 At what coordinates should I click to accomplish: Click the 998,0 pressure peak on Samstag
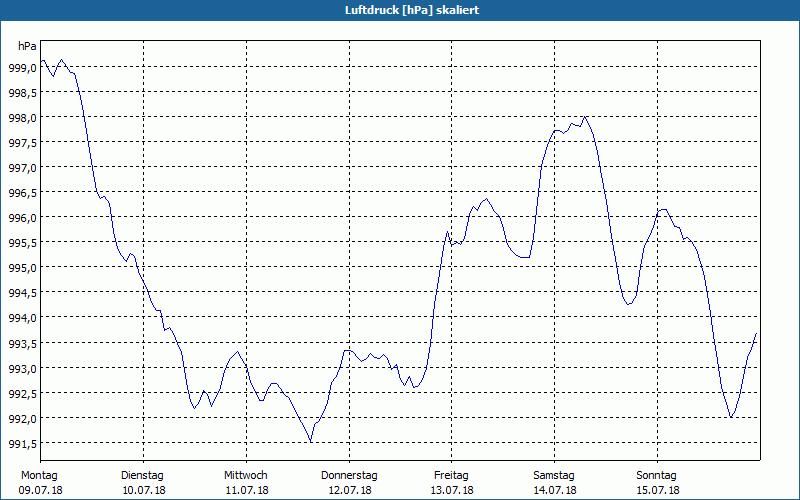pos(585,117)
